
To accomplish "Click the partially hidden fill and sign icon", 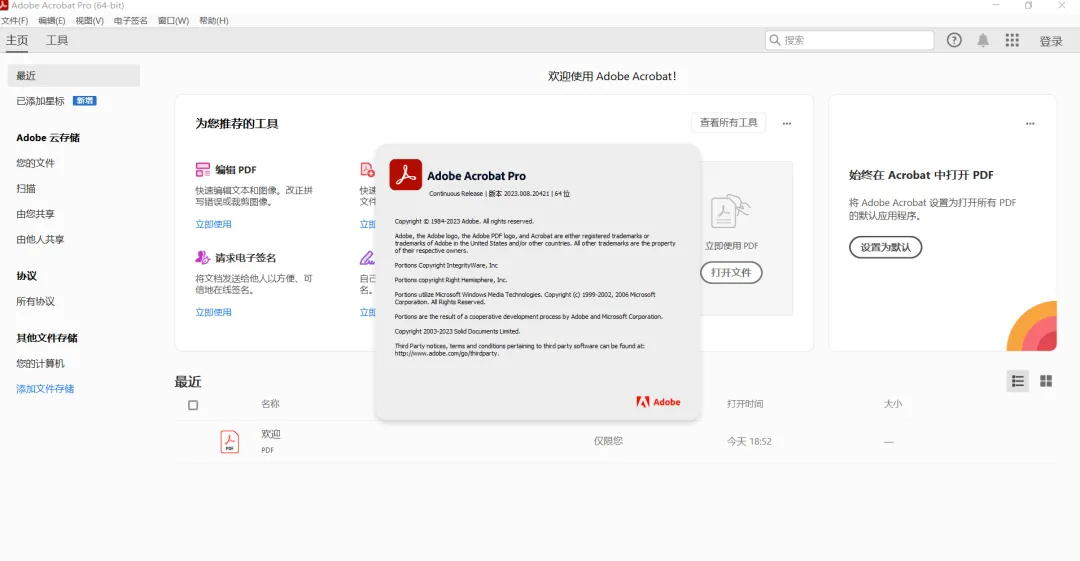I will pos(367,258).
